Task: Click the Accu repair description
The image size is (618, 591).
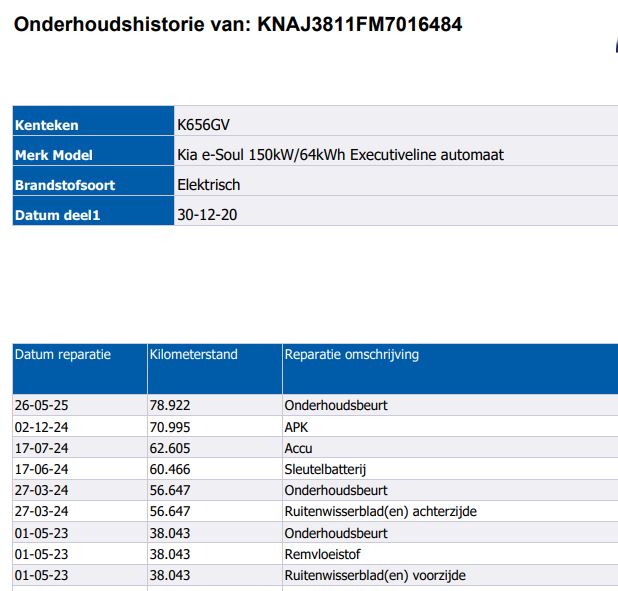Action: pos(299,448)
